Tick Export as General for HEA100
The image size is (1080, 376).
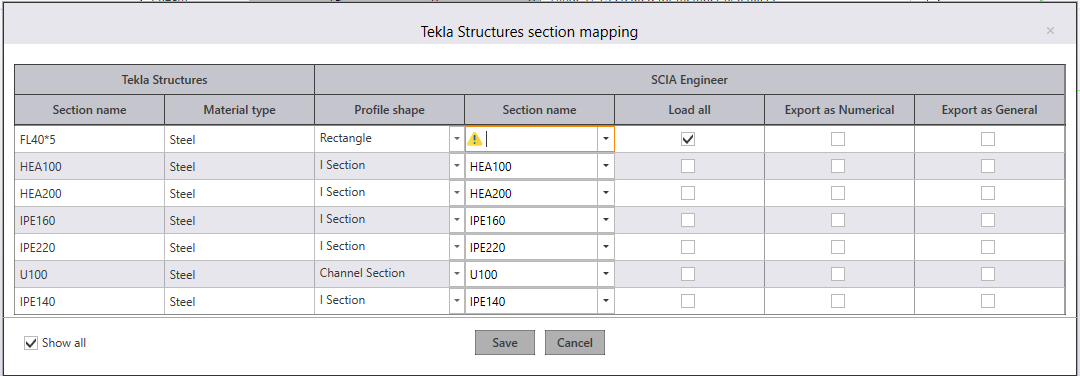pos(988,166)
